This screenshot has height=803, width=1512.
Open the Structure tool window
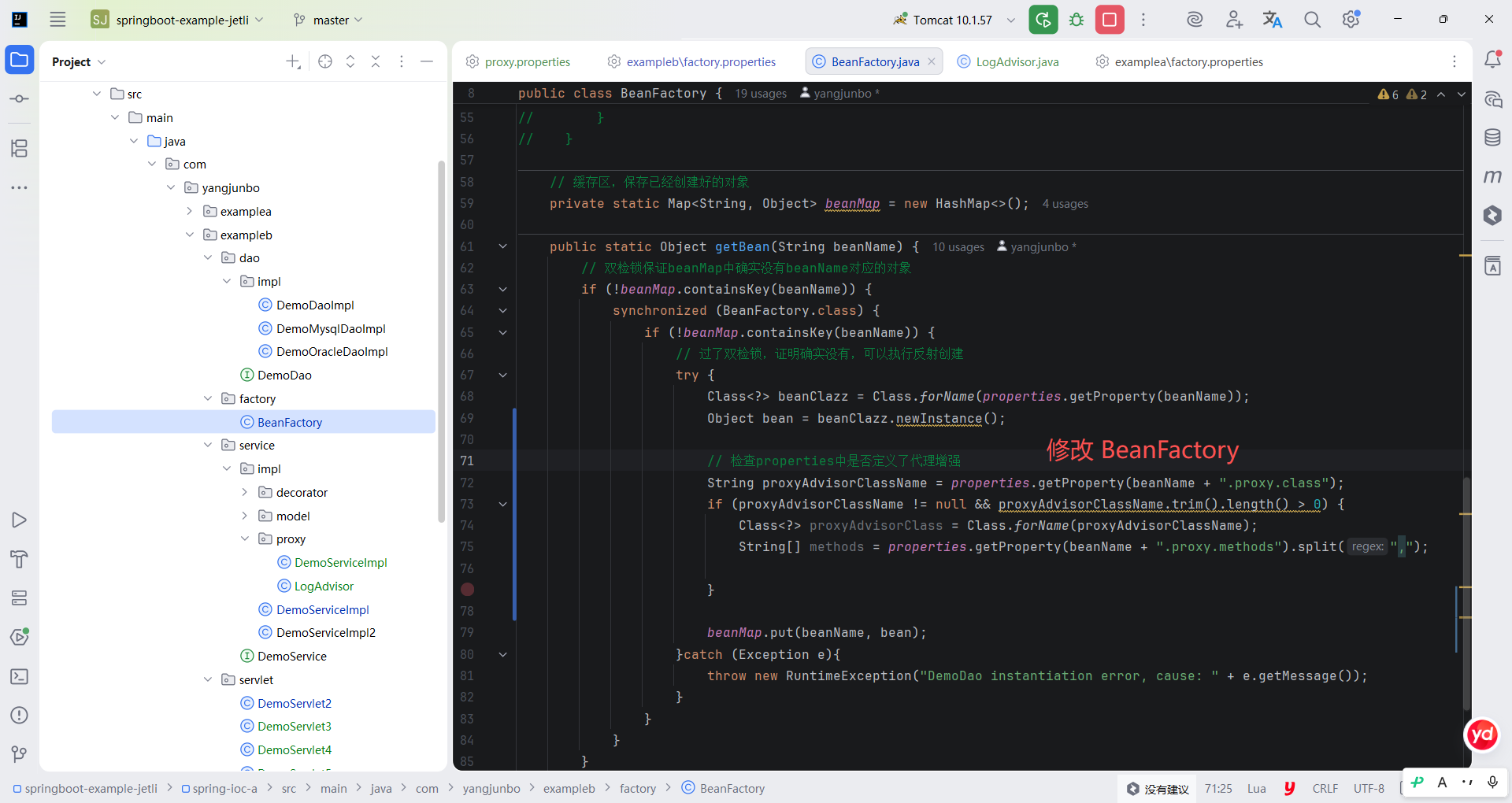coord(20,148)
